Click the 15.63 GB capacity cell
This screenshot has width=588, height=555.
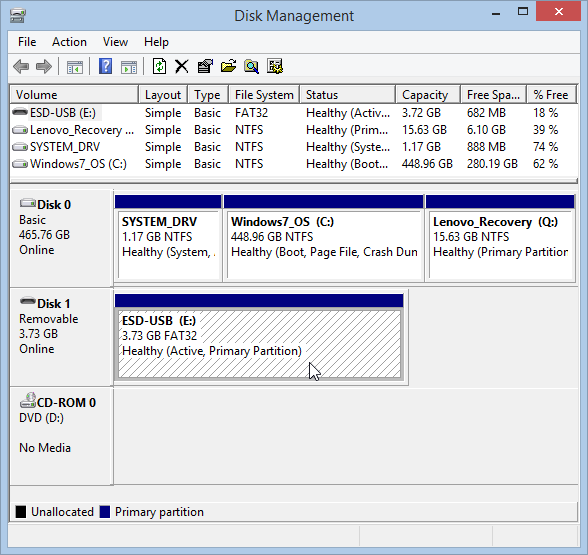pyautogui.click(x=424, y=130)
